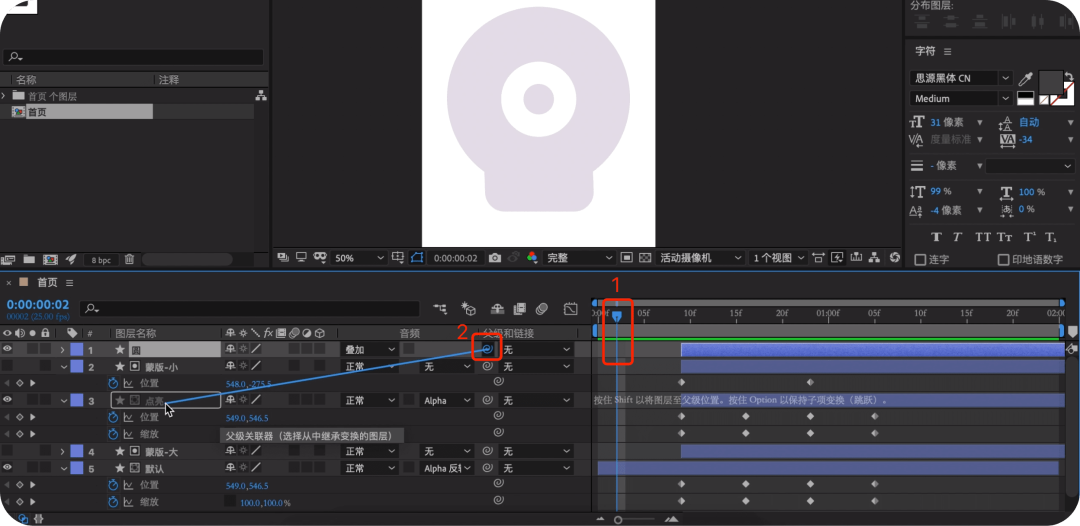Open the 1个视图 view layout dropdown
The width and height of the screenshot is (1080, 526).
click(778, 257)
